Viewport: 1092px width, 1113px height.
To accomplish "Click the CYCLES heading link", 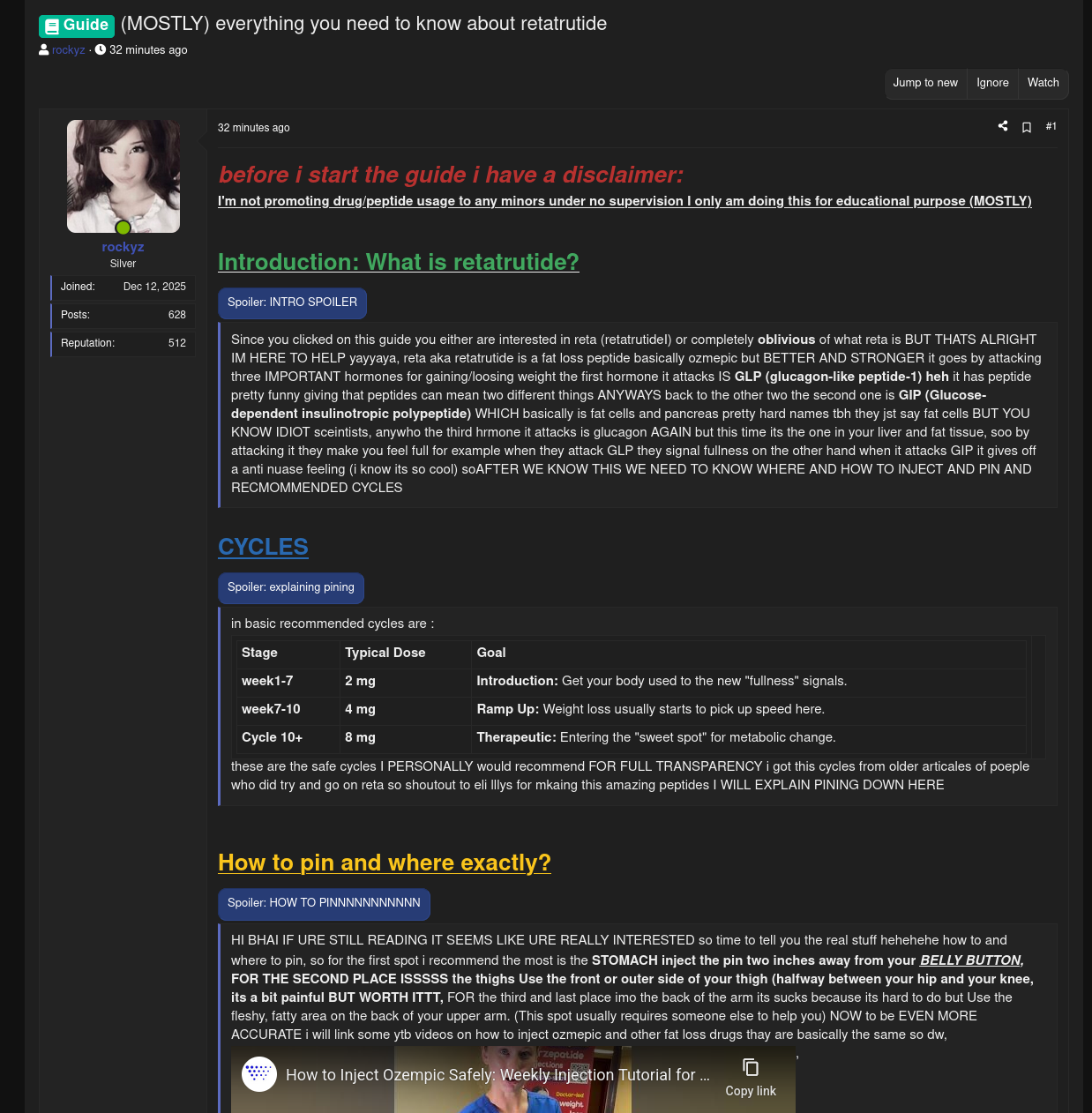I will (x=263, y=548).
